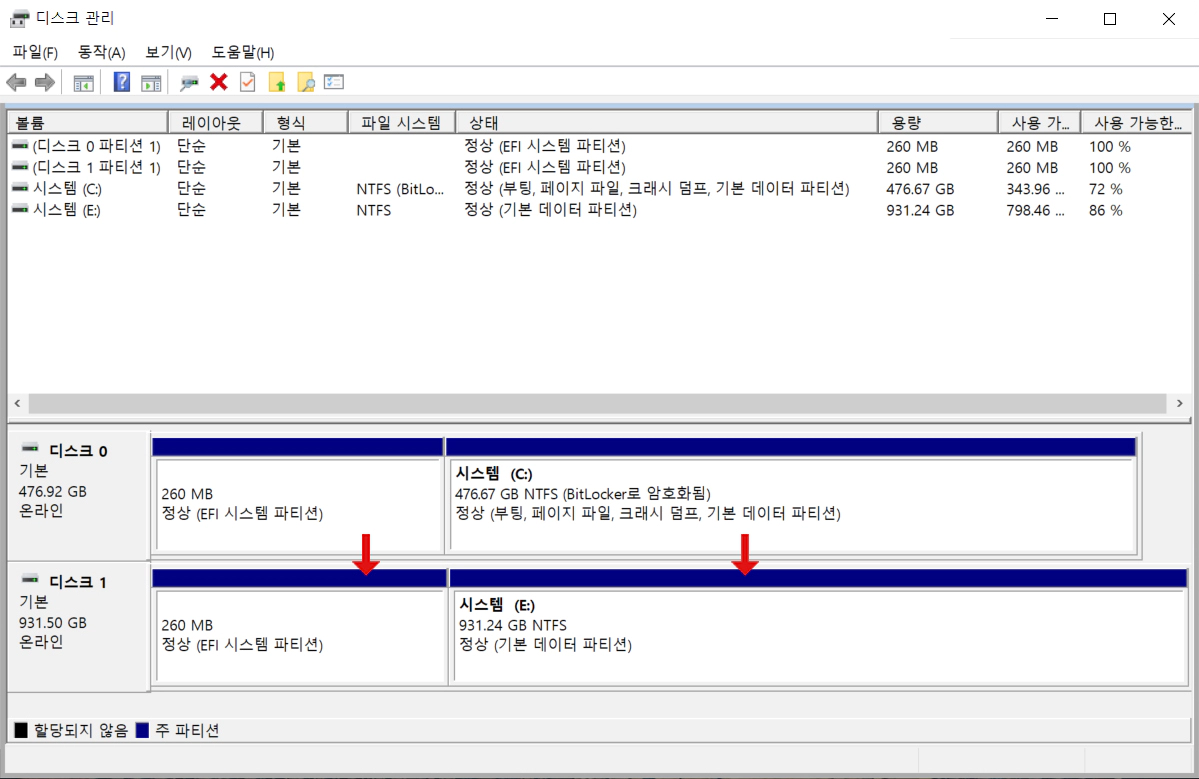Click the yellow folder with green arrow icon
The width and height of the screenshot is (1199, 779).
click(x=277, y=83)
